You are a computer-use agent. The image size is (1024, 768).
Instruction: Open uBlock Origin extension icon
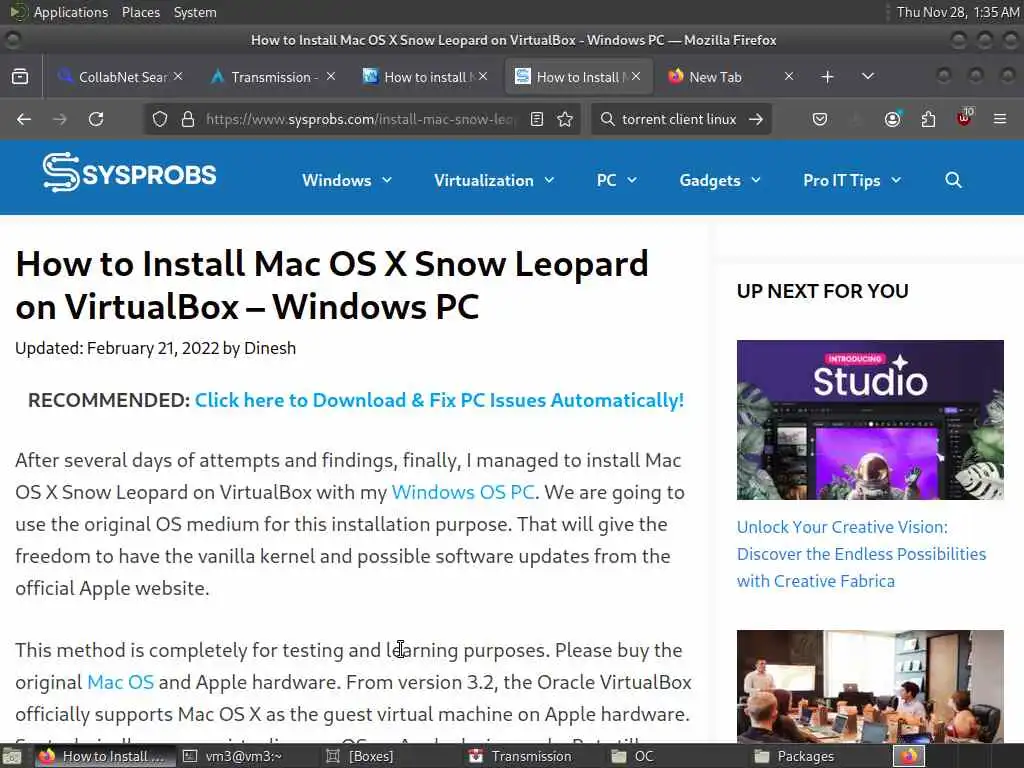pos(965,118)
